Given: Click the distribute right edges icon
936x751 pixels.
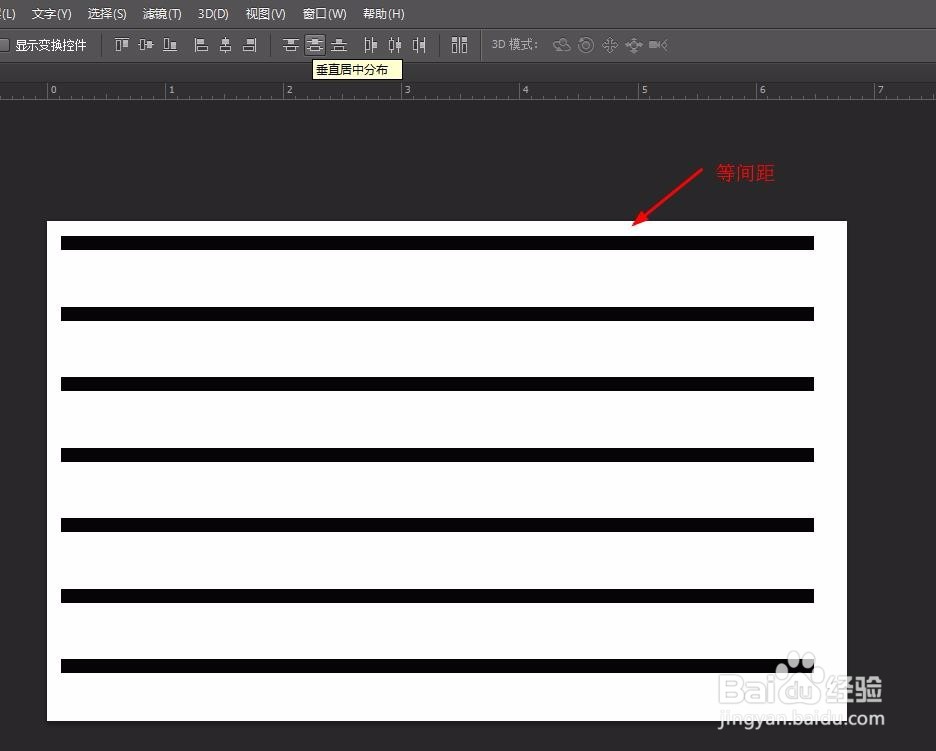Looking at the screenshot, I should click(x=420, y=45).
